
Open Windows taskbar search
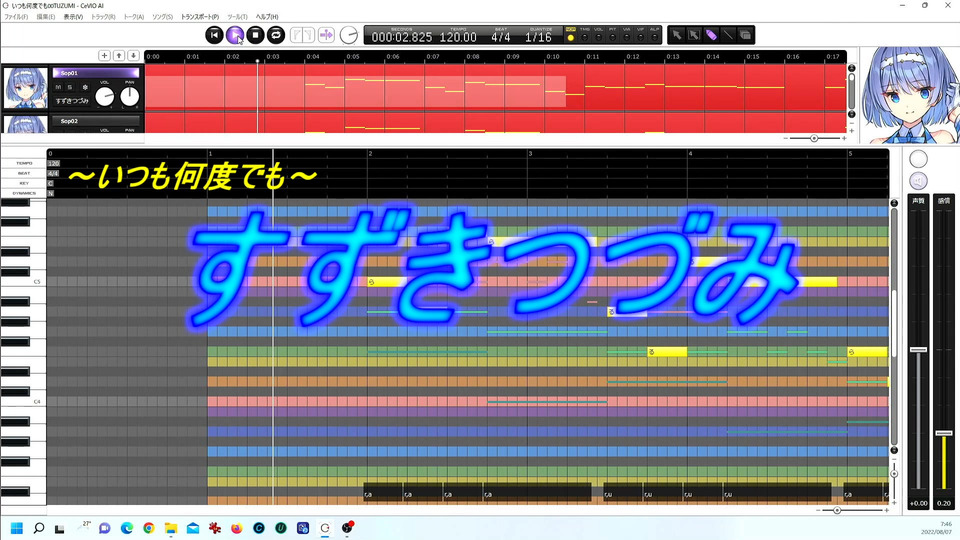[39, 528]
